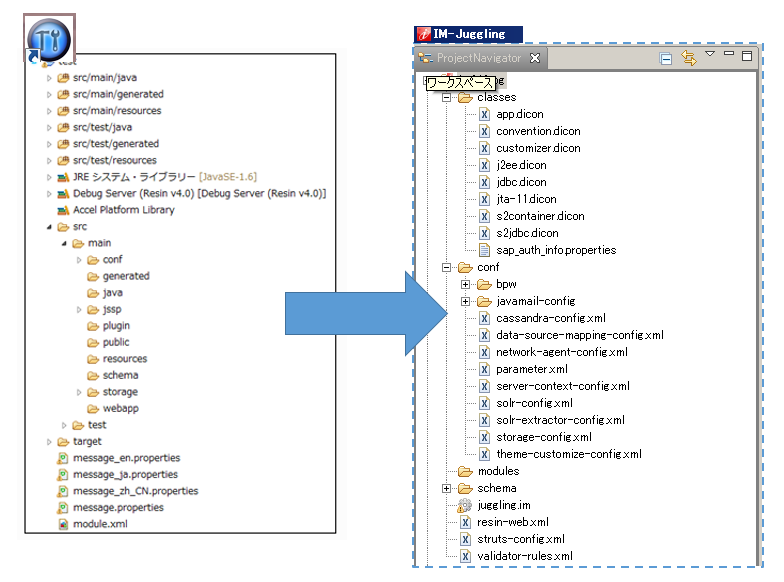Click the src/test/java package folder icon
This screenshot has width=784, height=582.
(63, 128)
